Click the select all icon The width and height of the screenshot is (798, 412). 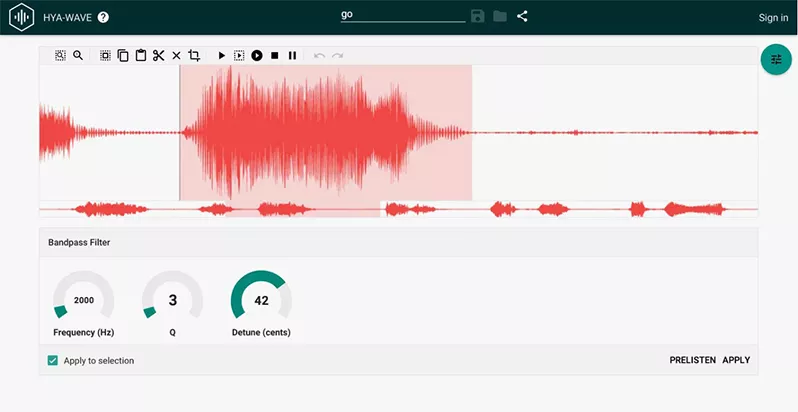[105, 56]
